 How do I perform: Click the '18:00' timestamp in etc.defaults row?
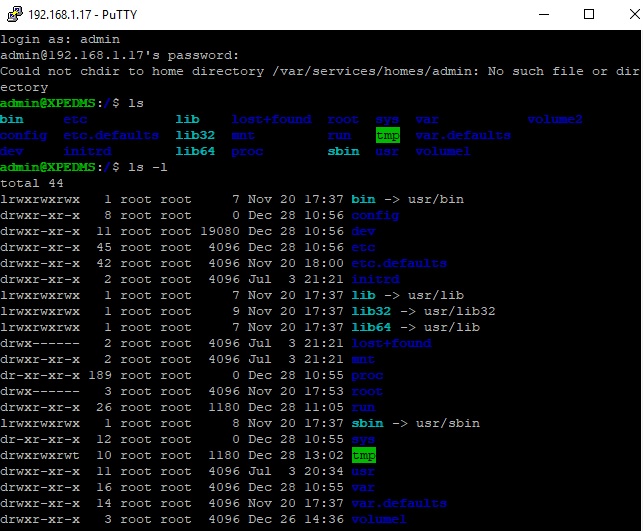pyautogui.click(x=324, y=263)
